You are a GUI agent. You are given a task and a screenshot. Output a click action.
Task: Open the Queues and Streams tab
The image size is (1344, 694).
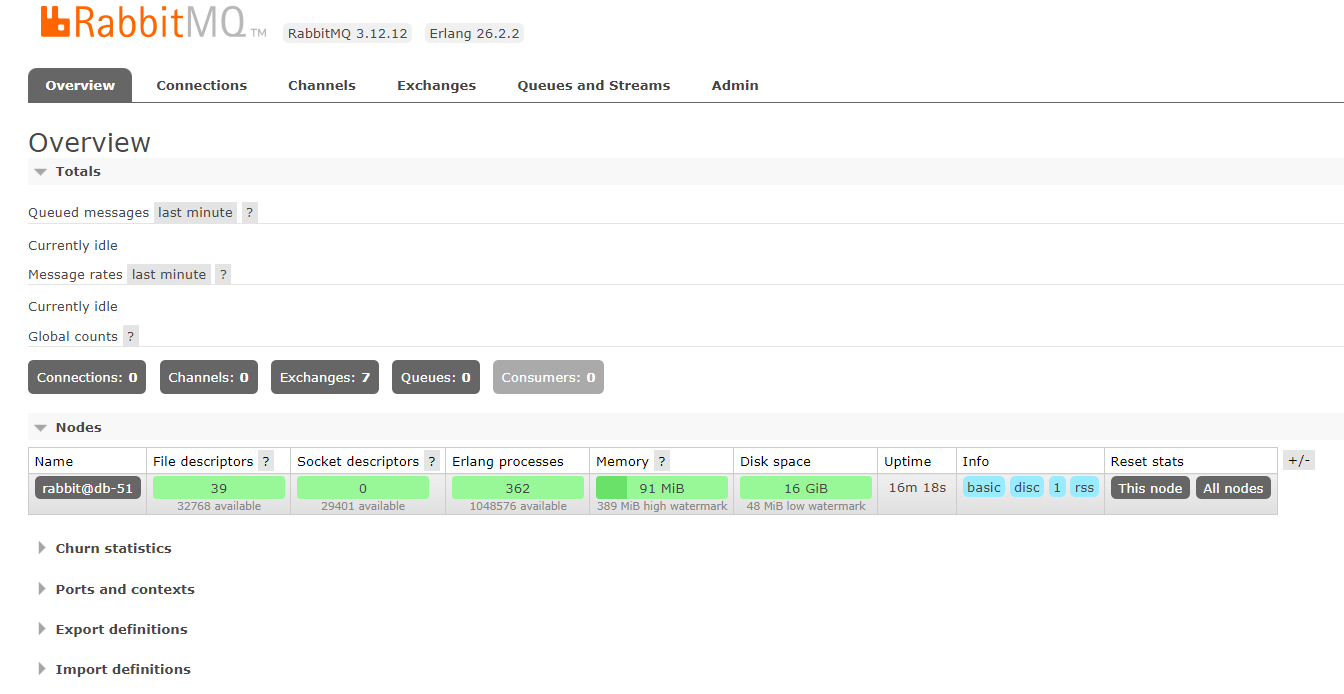(594, 85)
